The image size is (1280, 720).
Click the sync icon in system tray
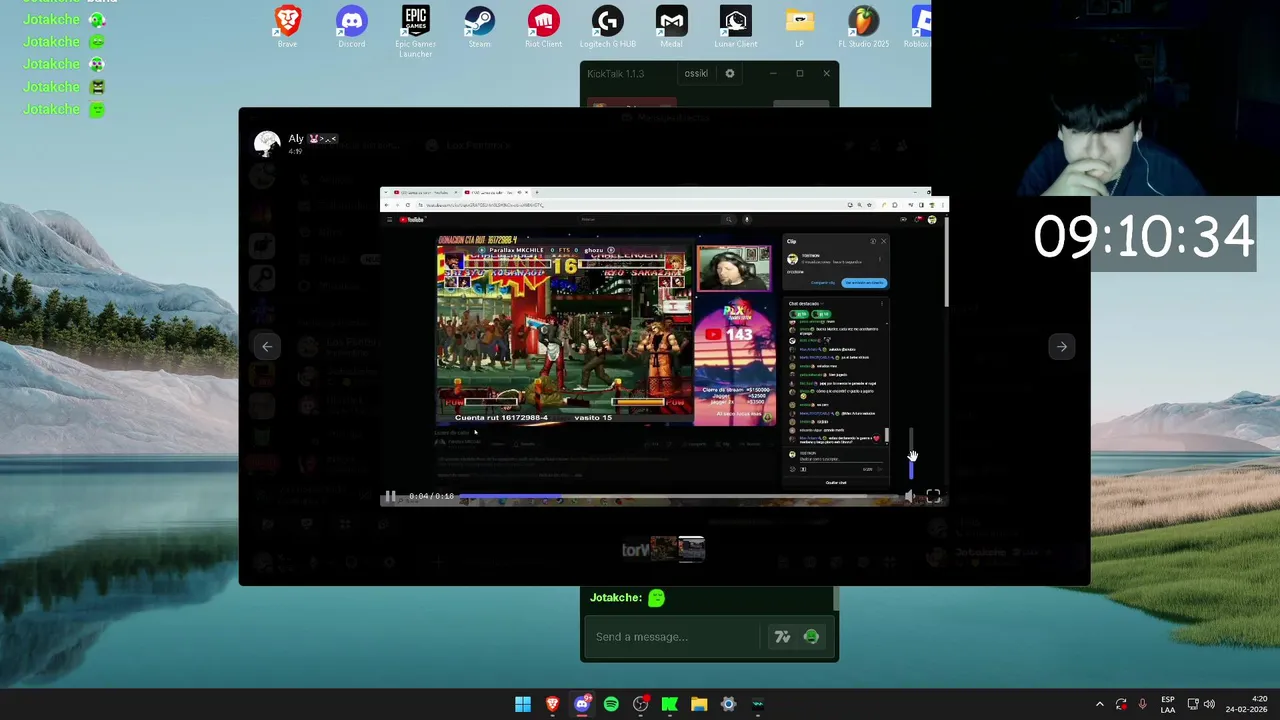coord(1121,705)
